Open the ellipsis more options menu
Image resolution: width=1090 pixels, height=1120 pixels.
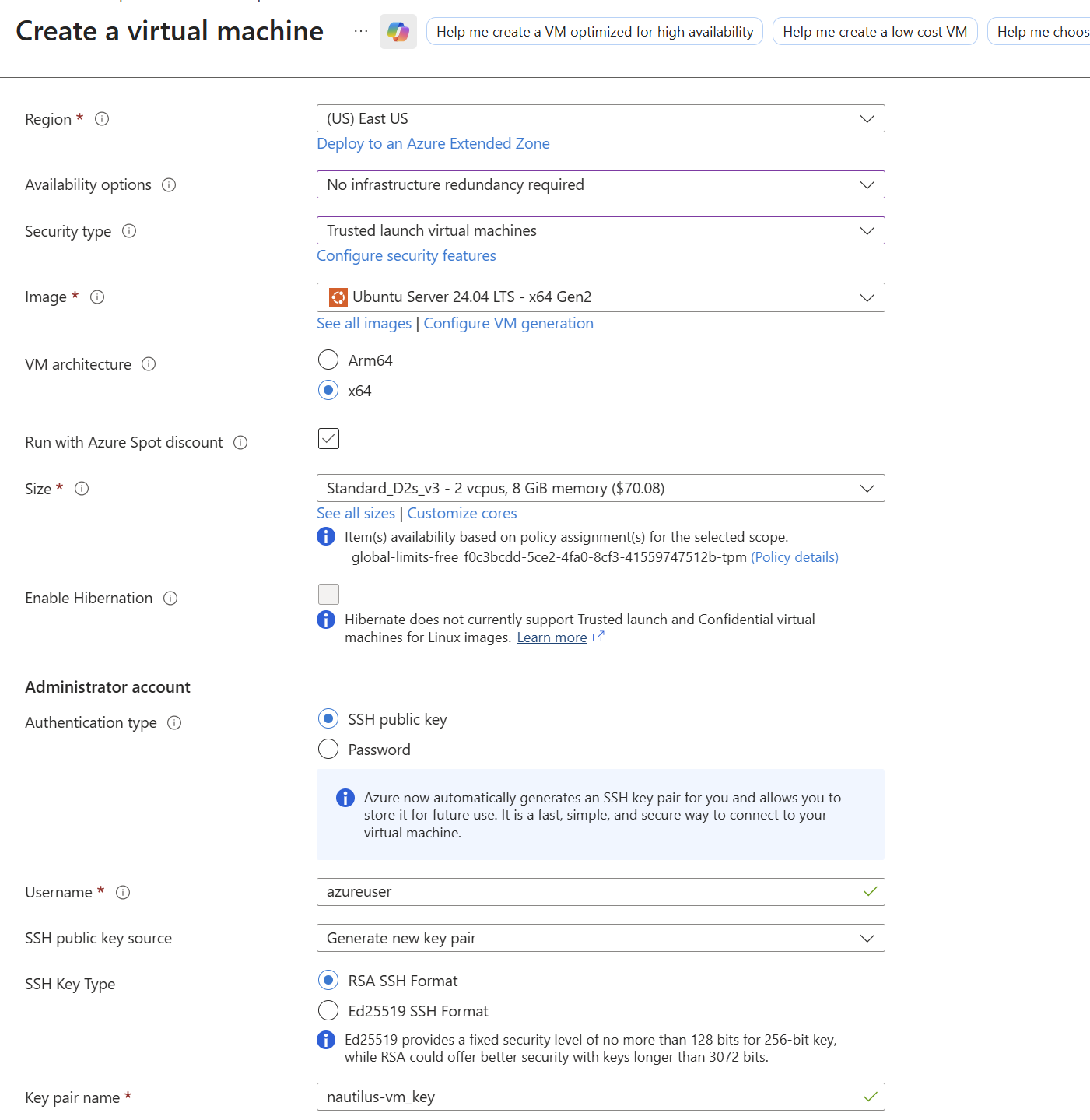tap(361, 31)
